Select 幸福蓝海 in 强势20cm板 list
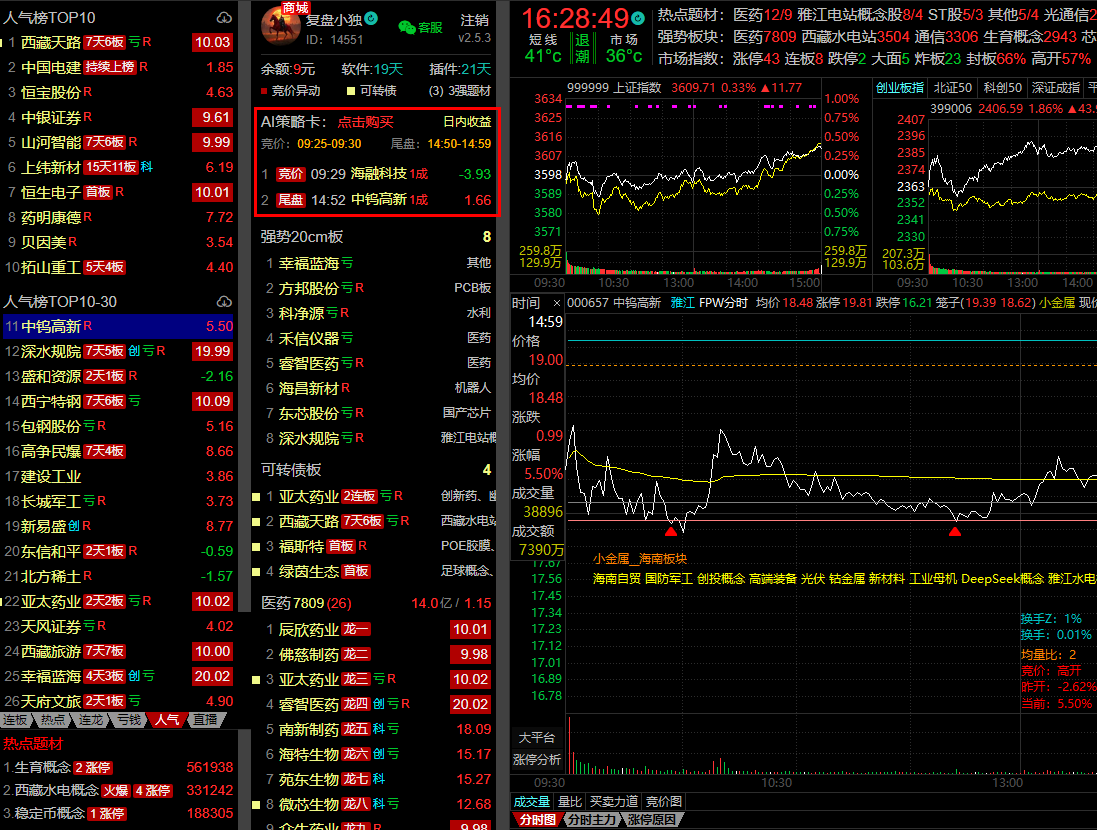1097x830 pixels. click(377, 263)
